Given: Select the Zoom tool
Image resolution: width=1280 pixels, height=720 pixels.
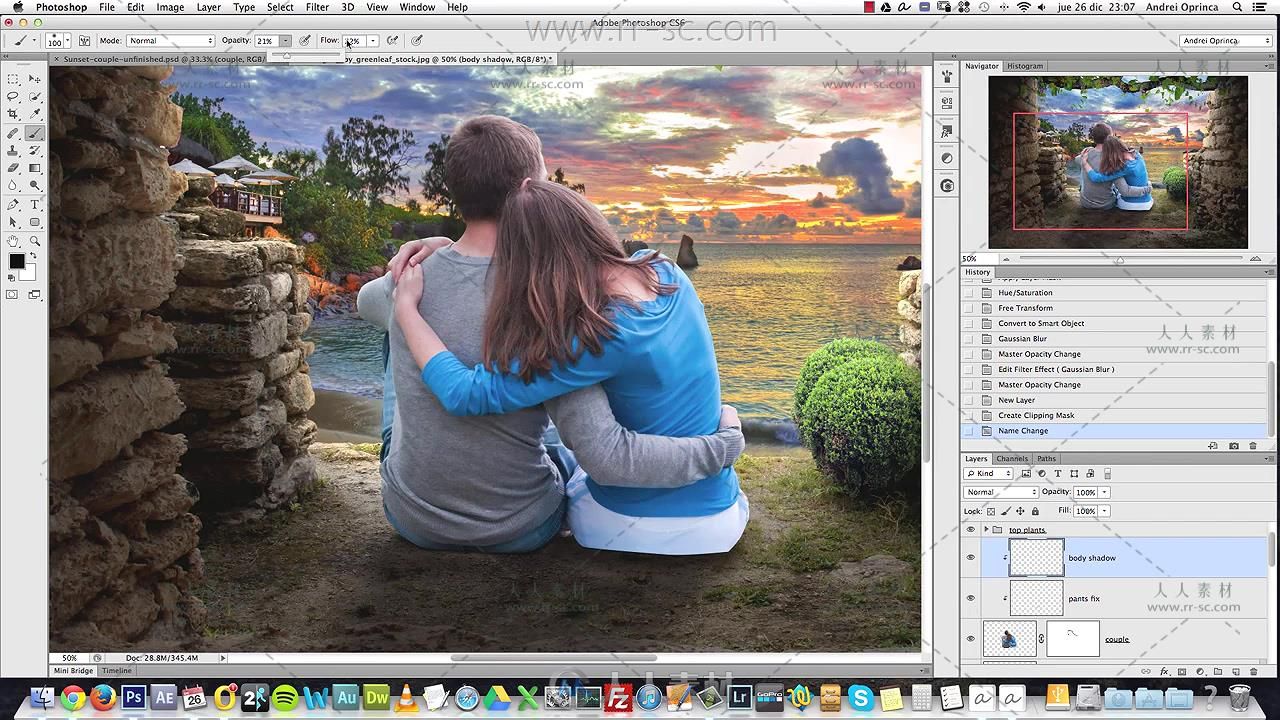Looking at the screenshot, I should [x=35, y=240].
